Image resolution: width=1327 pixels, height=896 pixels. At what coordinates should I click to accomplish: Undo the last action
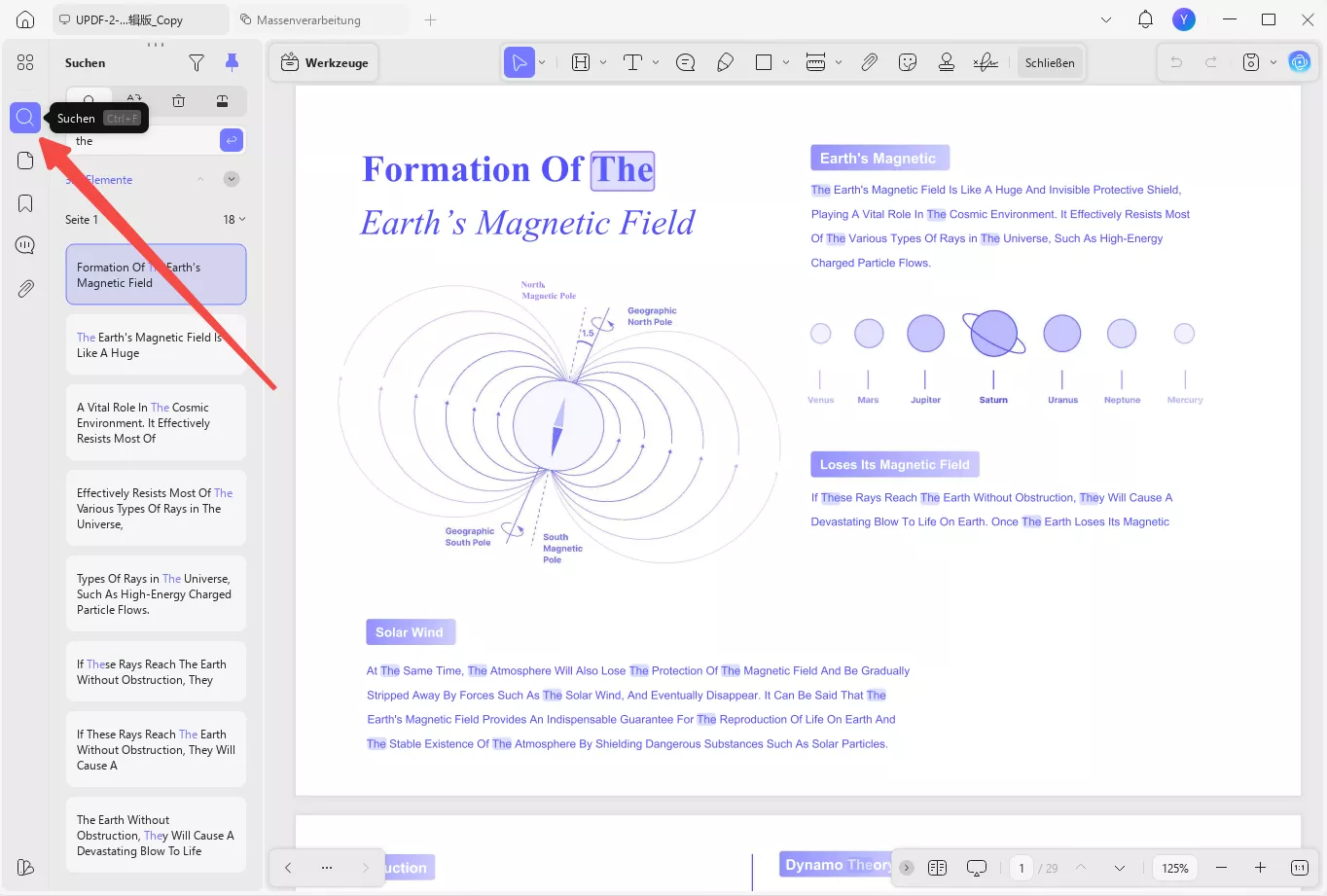(1176, 62)
